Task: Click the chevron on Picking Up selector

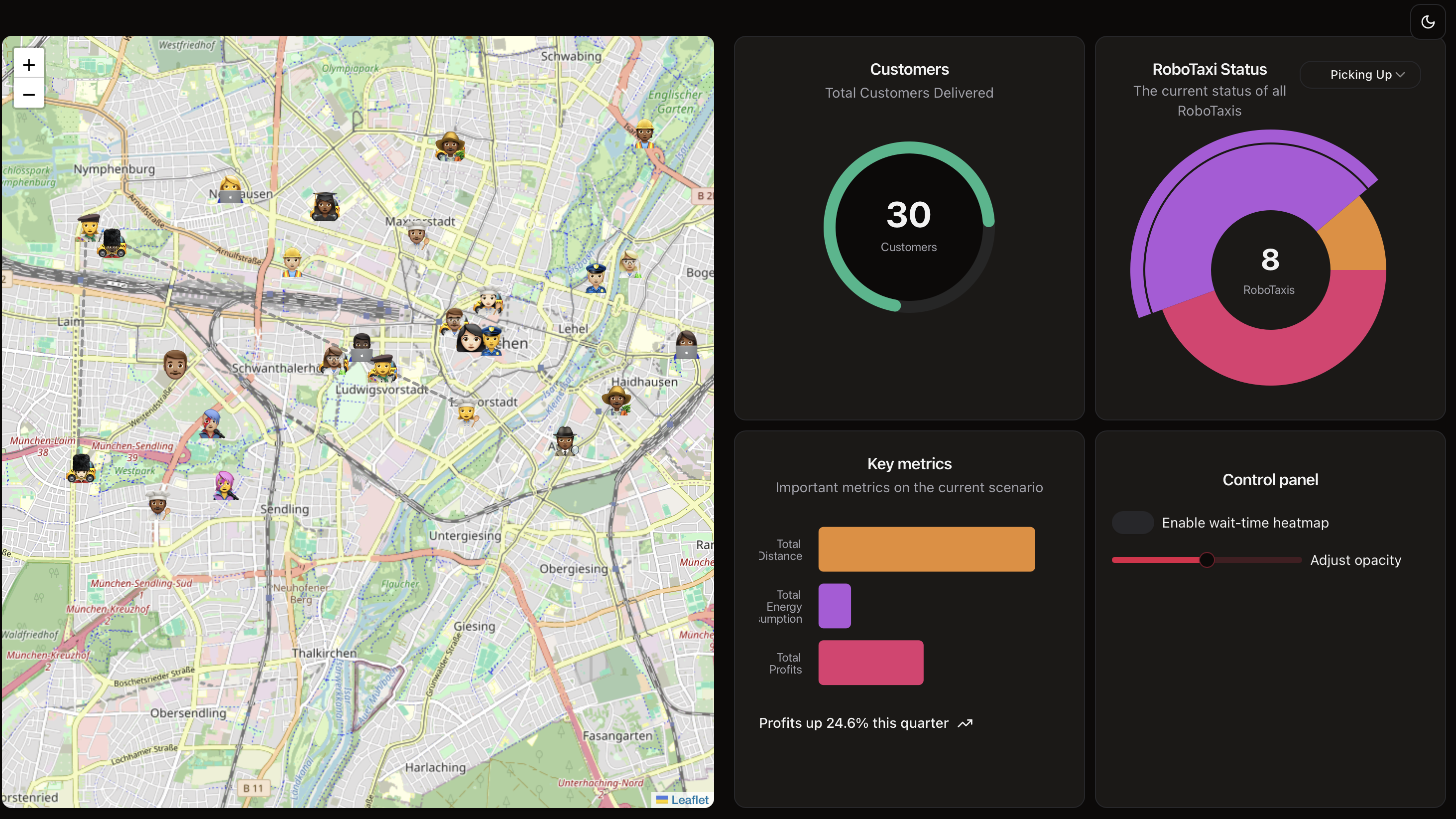Action: 1399,75
